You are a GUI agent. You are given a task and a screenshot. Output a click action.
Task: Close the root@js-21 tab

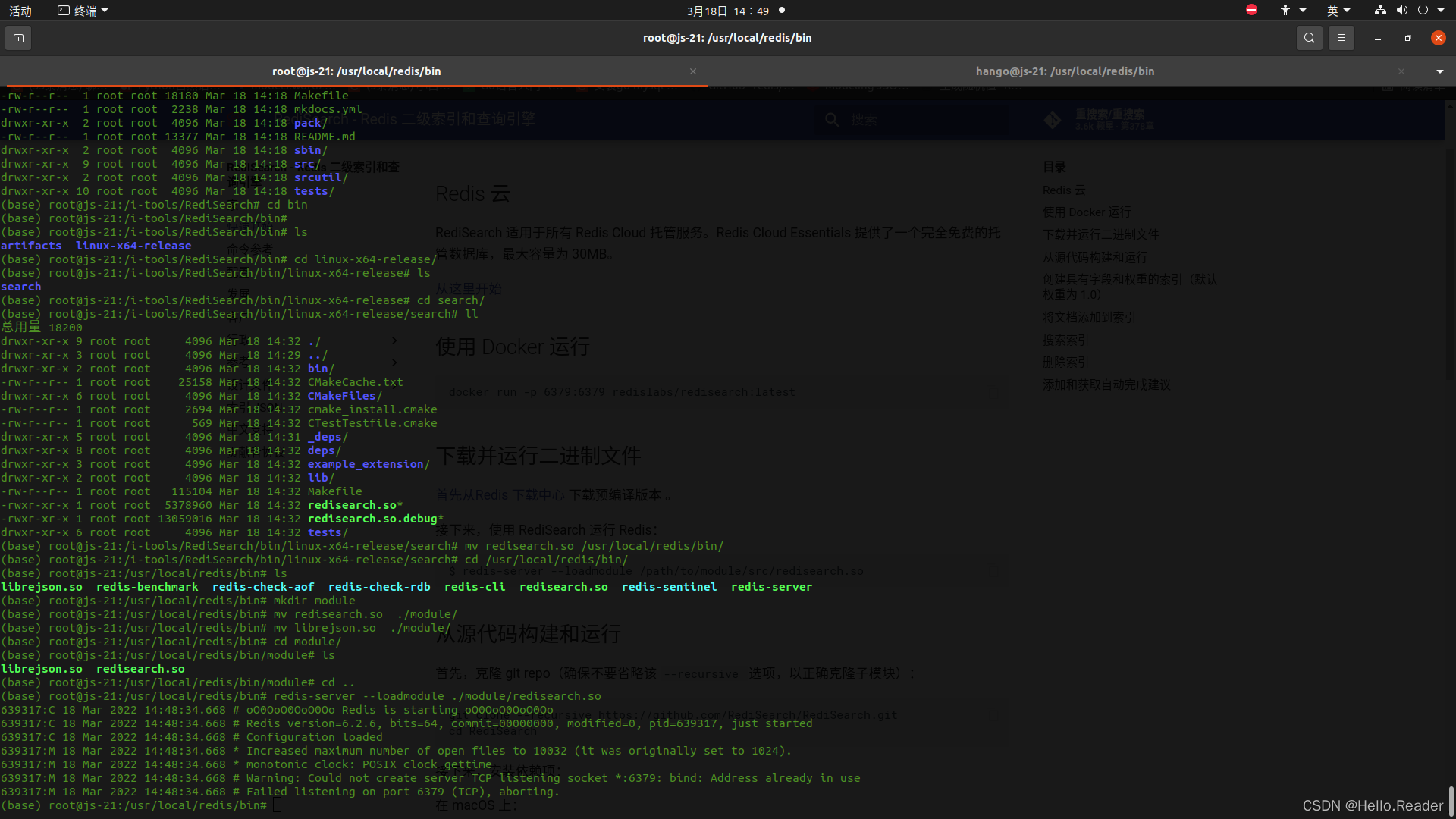coord(692,71)
